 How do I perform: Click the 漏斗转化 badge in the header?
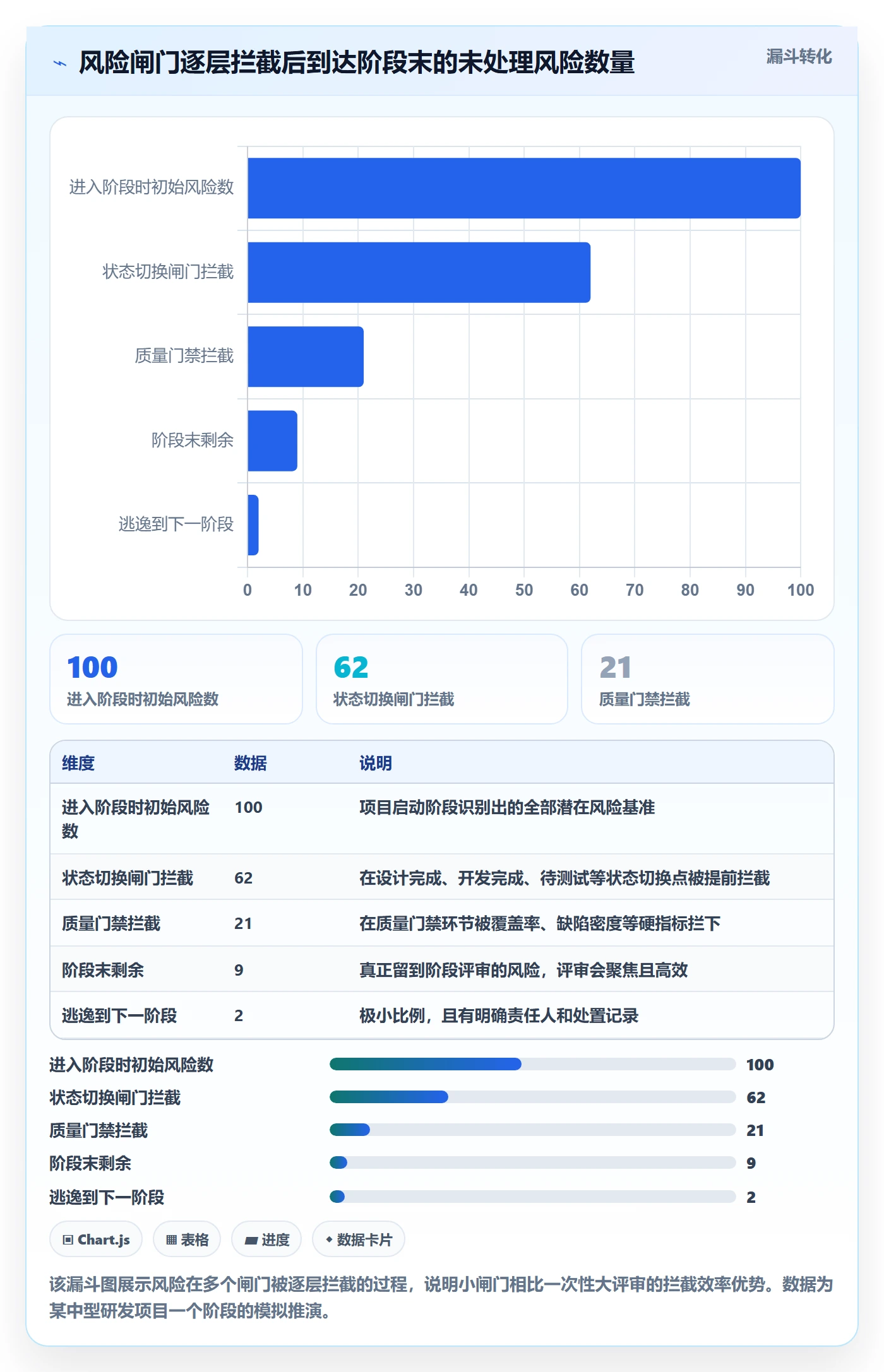pyautogui.click(x=799, y=57)
